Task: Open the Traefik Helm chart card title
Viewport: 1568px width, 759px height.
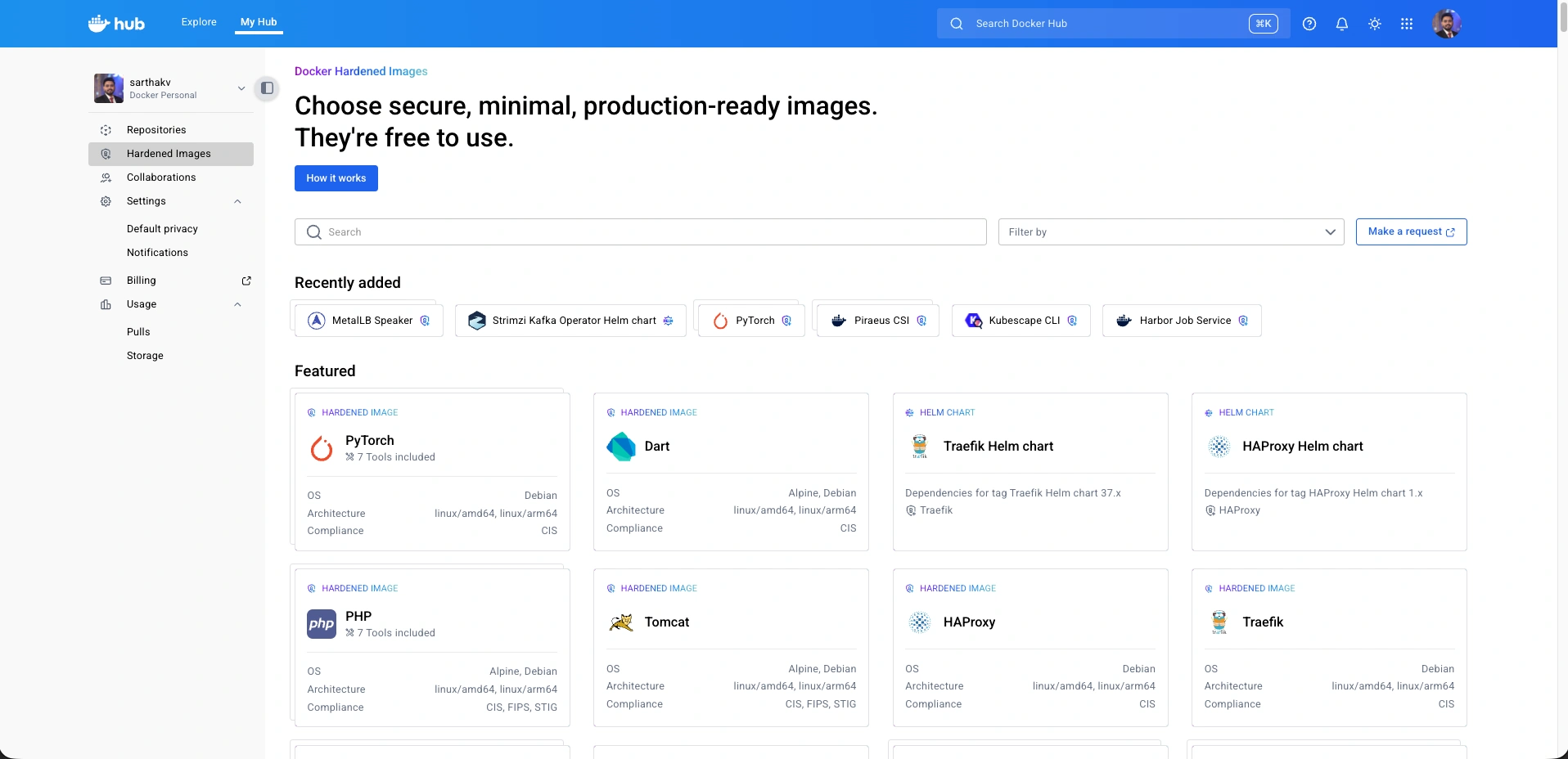Action: 998,447
